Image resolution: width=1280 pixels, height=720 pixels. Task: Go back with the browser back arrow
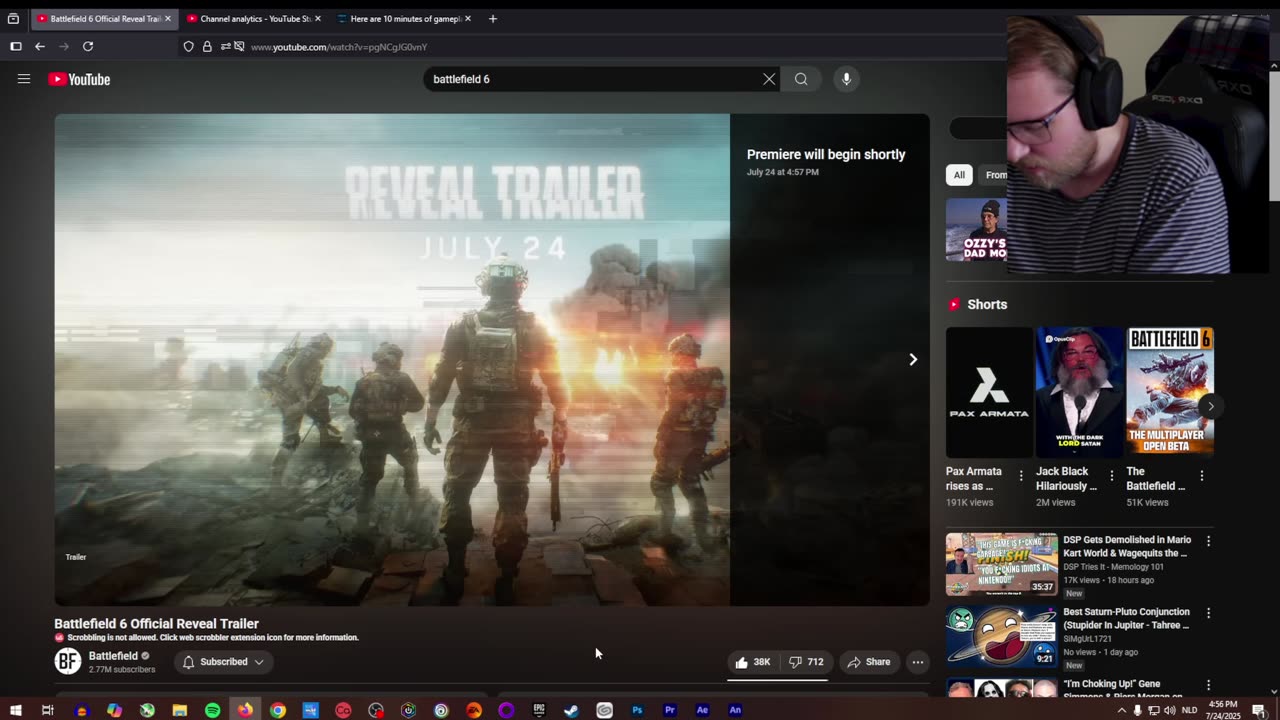click(40, 46)
